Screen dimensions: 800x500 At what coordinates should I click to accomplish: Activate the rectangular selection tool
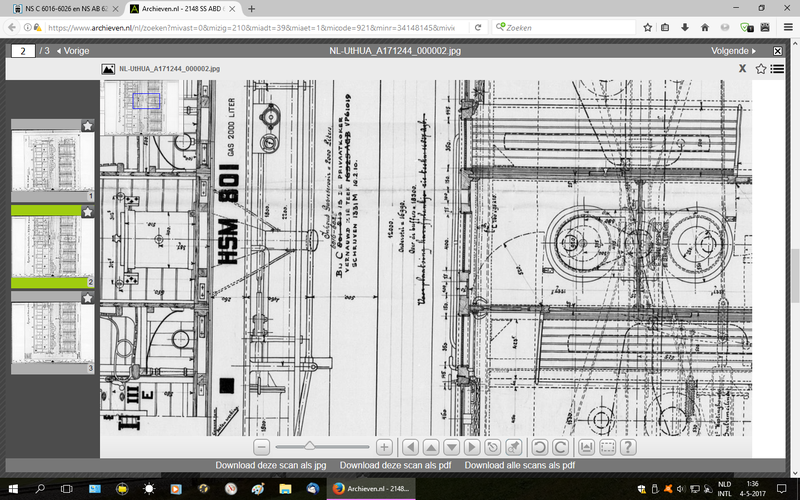coord(607,447)
